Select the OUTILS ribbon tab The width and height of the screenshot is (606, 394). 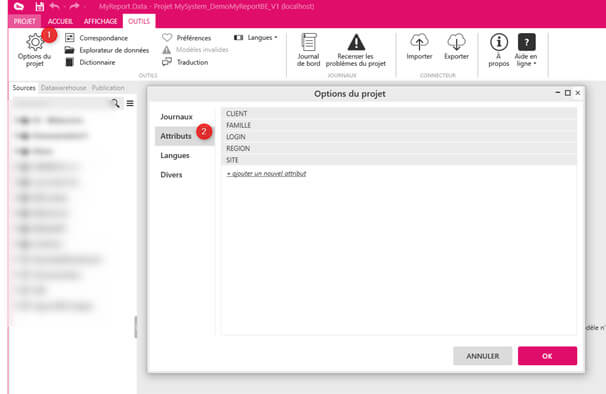pos(139,21)
